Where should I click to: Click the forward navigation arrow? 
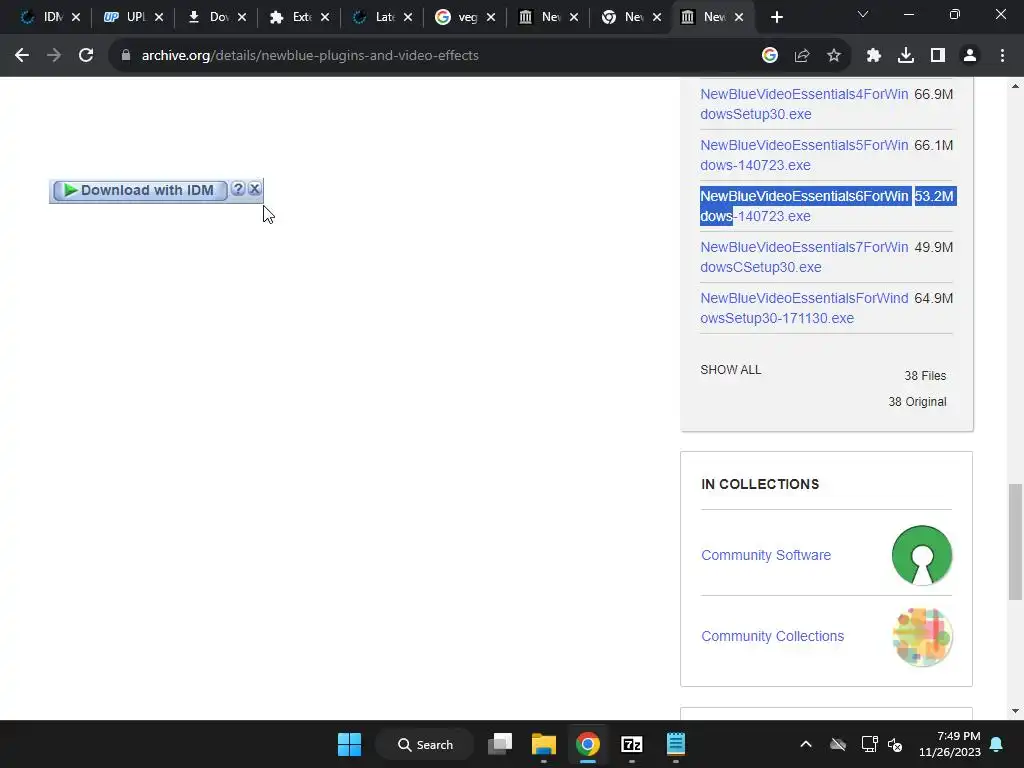pyautogui.click(x=54, y=56)
